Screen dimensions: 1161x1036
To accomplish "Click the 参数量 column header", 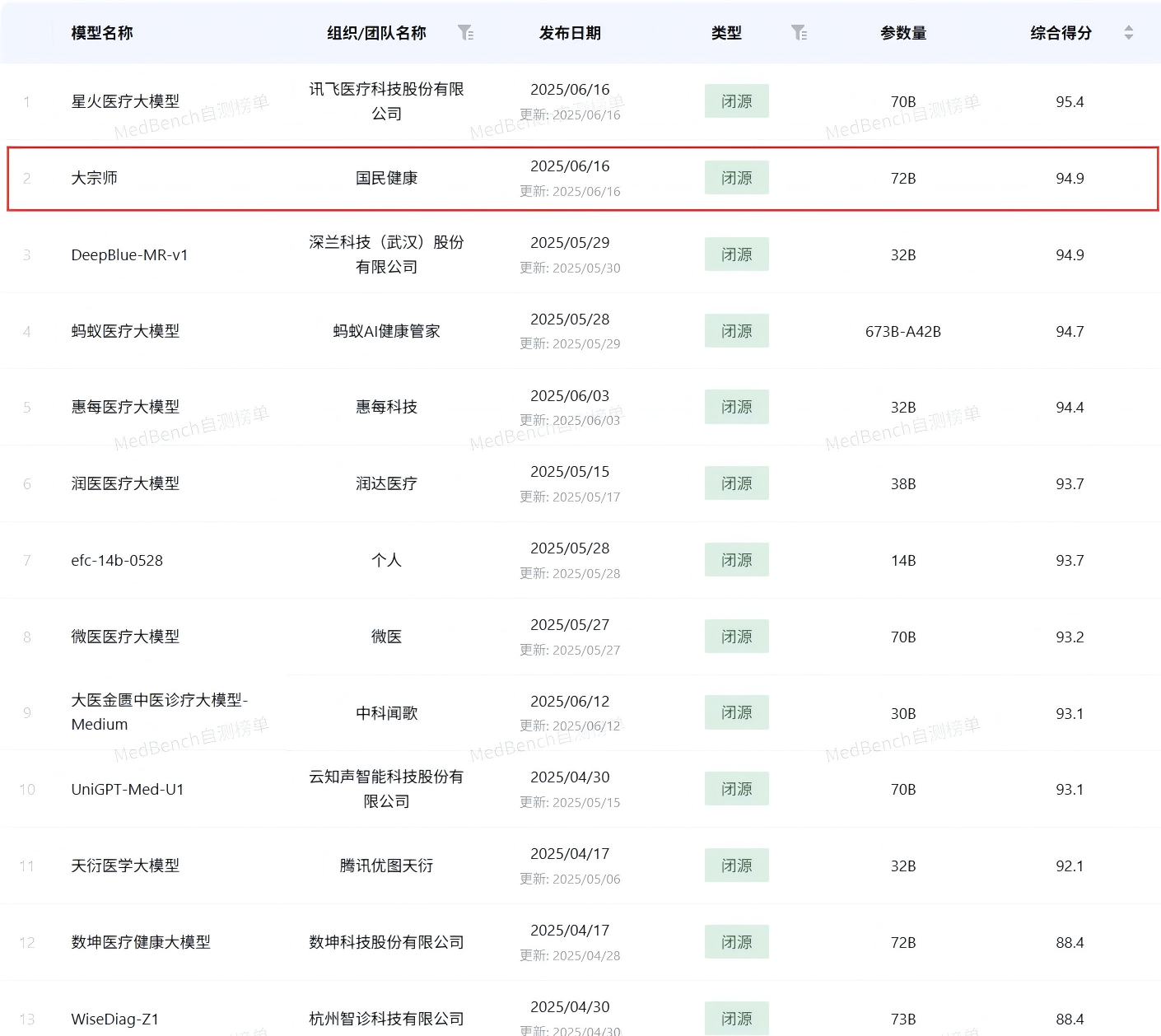I will point(903,33).
